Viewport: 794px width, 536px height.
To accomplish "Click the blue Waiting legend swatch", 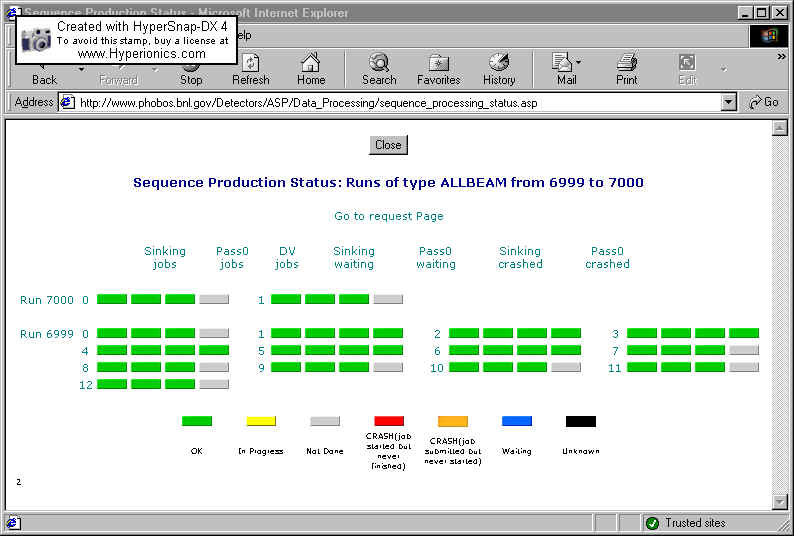I will 517,420.
